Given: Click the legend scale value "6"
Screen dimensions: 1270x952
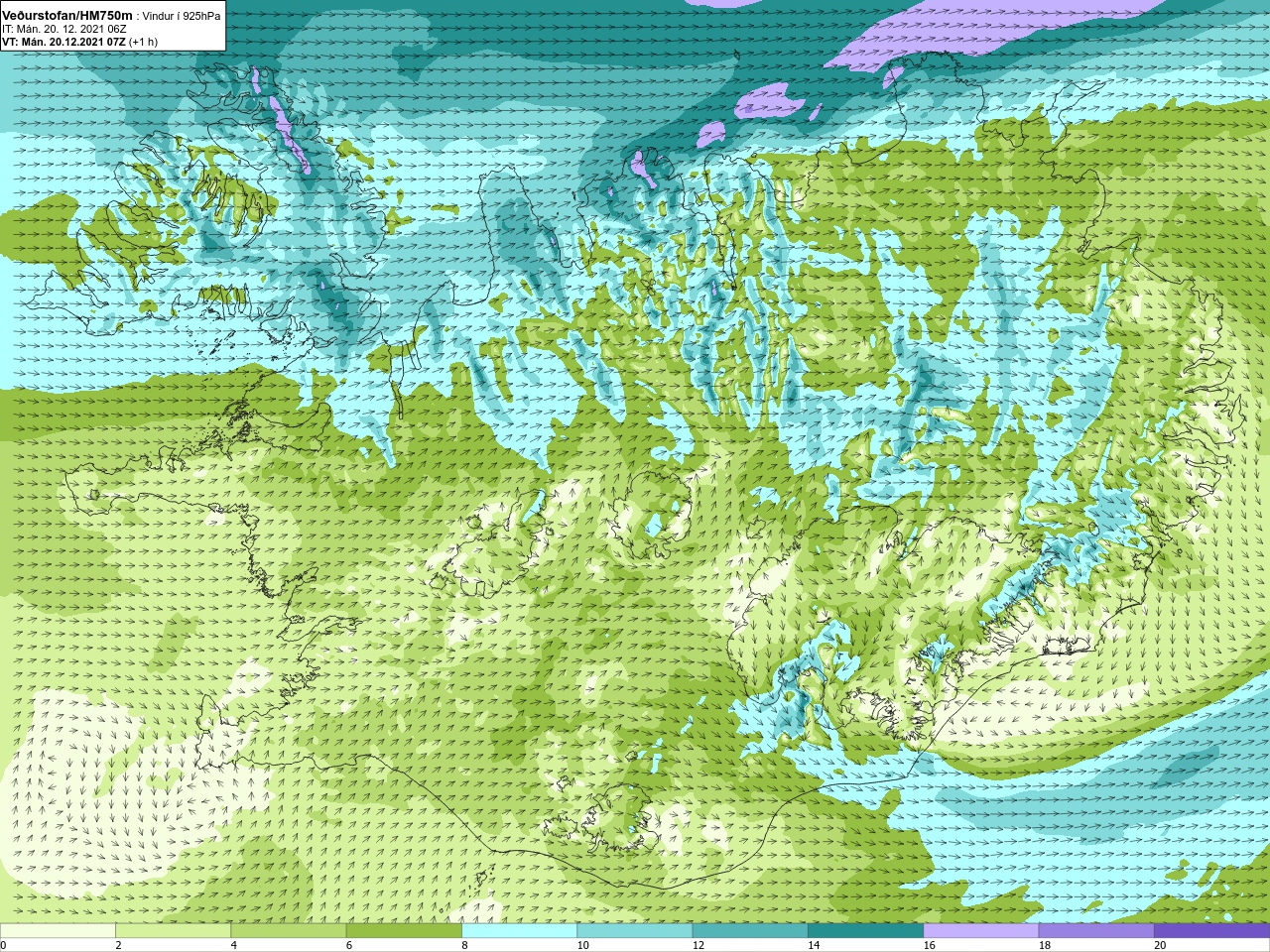Looking at the screenshot, I should [349, 945].
